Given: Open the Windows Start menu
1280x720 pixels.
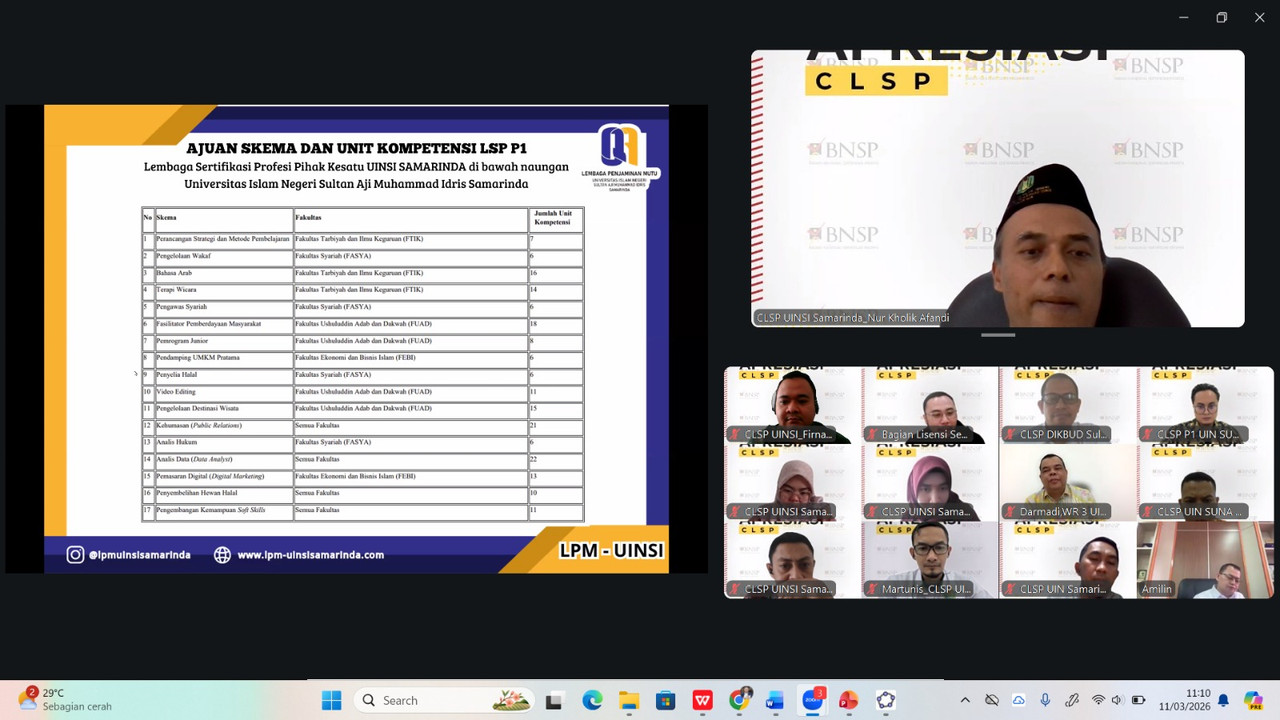Looking at the screenshot, I should [331, 700].
